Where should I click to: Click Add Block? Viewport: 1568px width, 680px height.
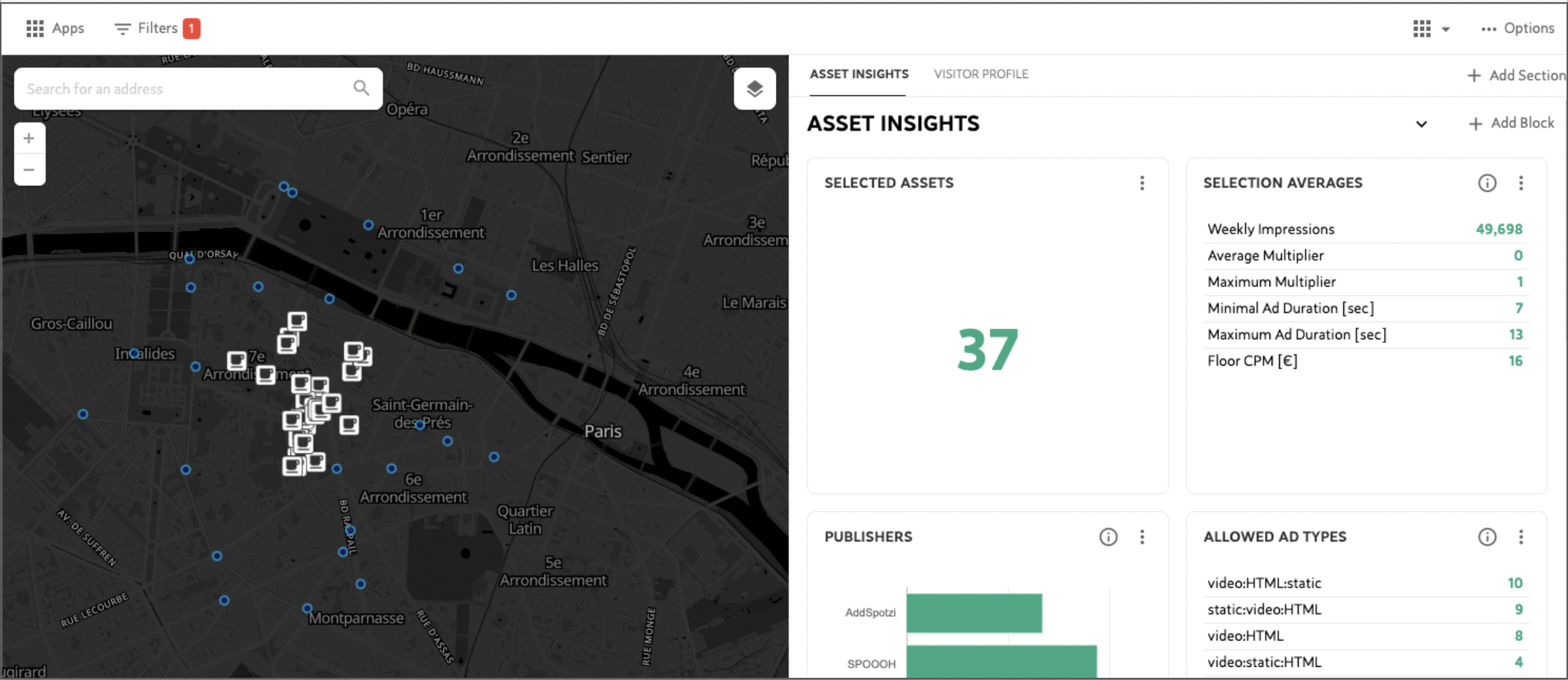click(1511, 123)
